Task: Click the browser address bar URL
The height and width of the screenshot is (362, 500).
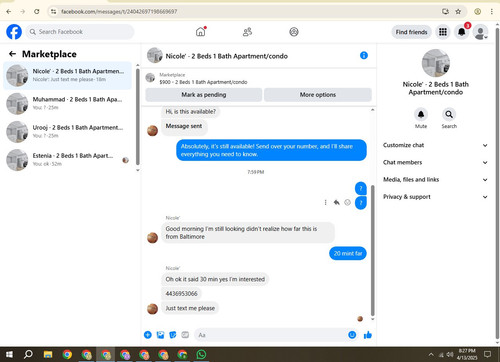Action: click(119, 12)
